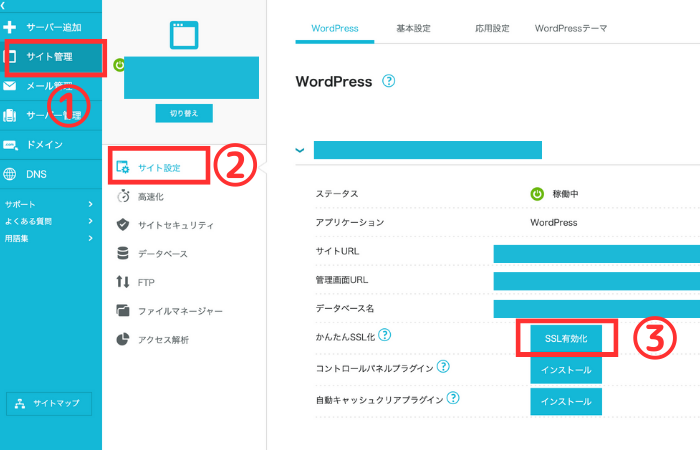Click help icon beside WordPress heading
Image resolution: width=700 pixels, height=450 pixels.
388,81
